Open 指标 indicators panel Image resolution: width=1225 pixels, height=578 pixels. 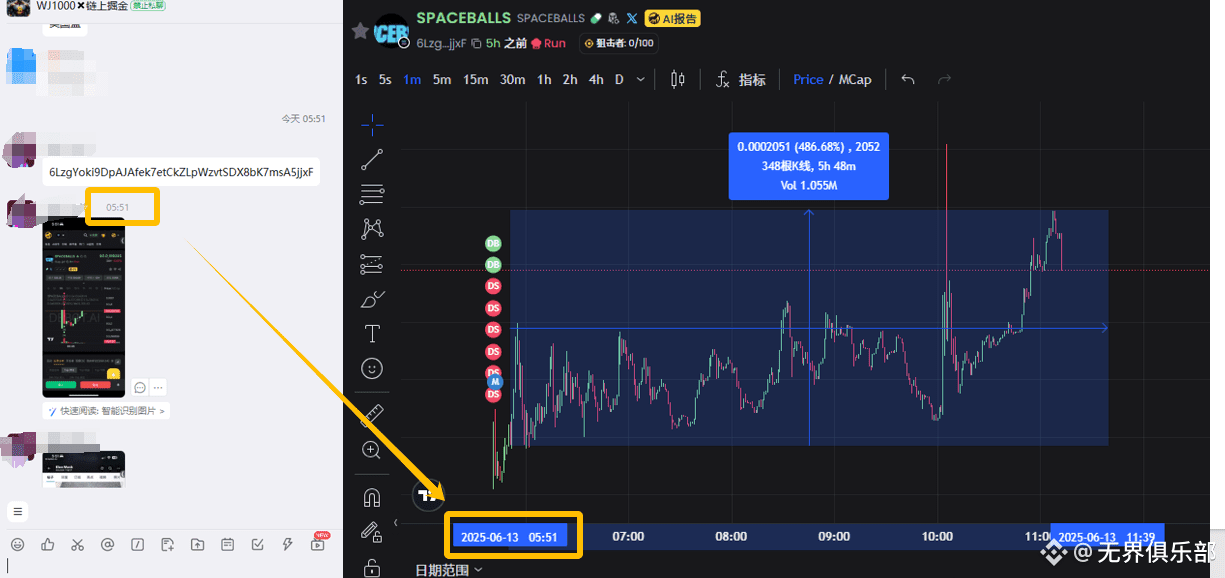tap(741, 80)
